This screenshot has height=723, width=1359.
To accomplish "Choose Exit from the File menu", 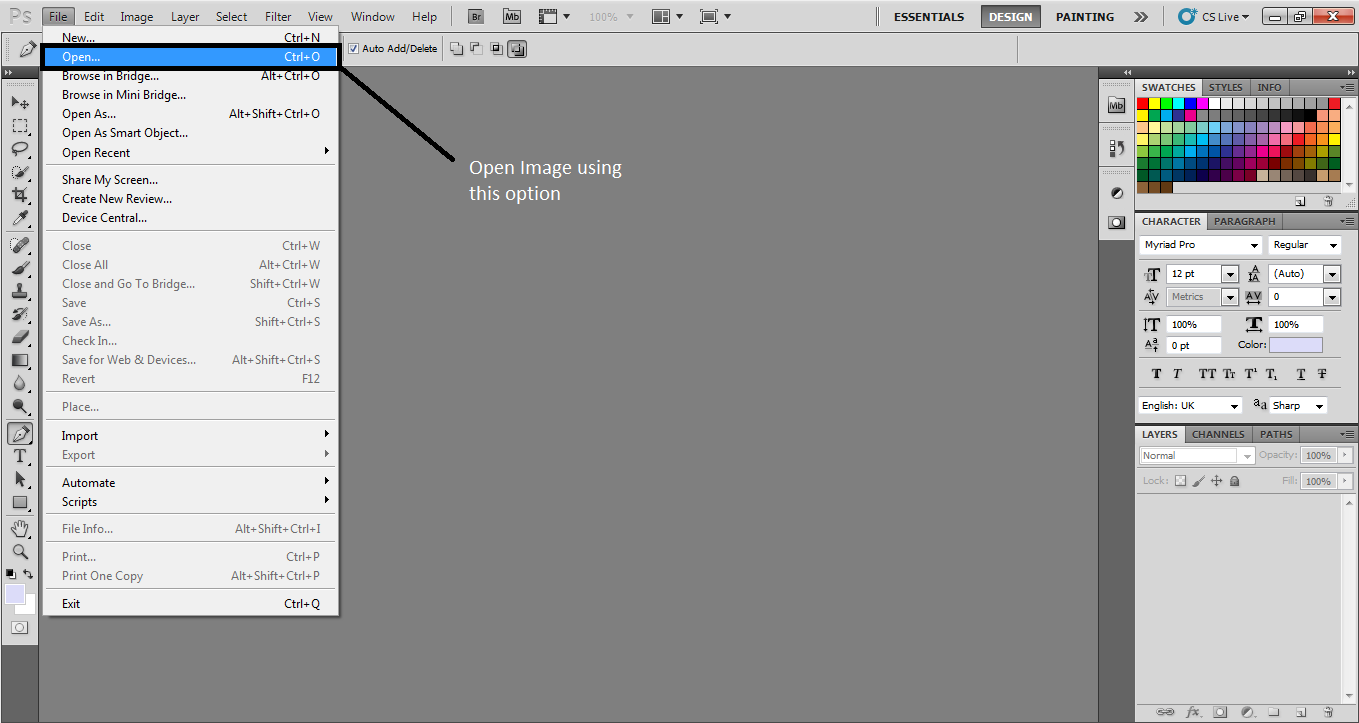I will (x=192, y=604).
